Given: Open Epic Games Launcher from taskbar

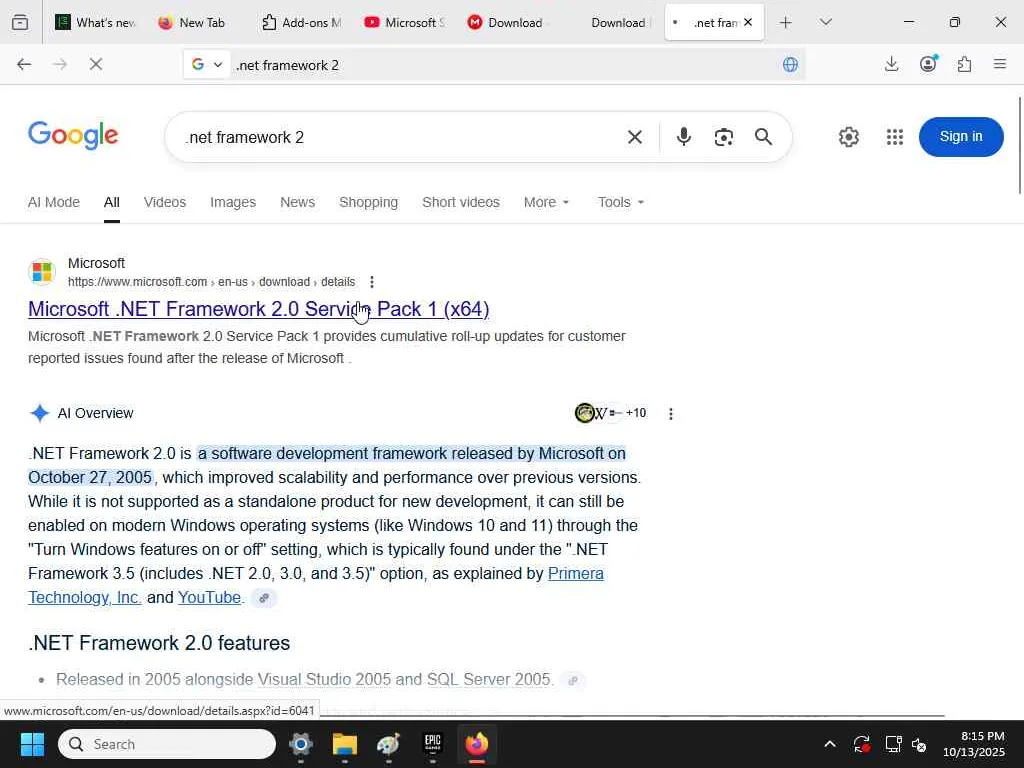Looking at the screenshot, I should click(432, 744).
